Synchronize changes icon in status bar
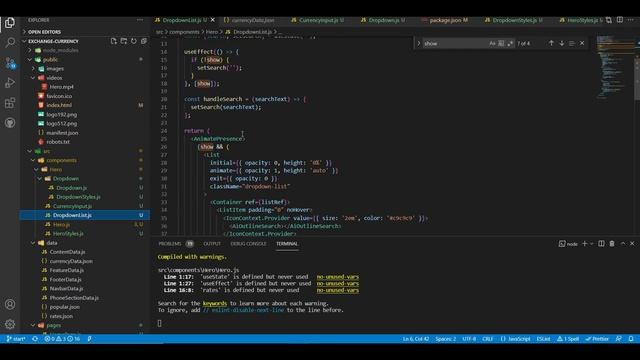The height and width of the screenshot is (360, 640). click(x=35, y=339)
